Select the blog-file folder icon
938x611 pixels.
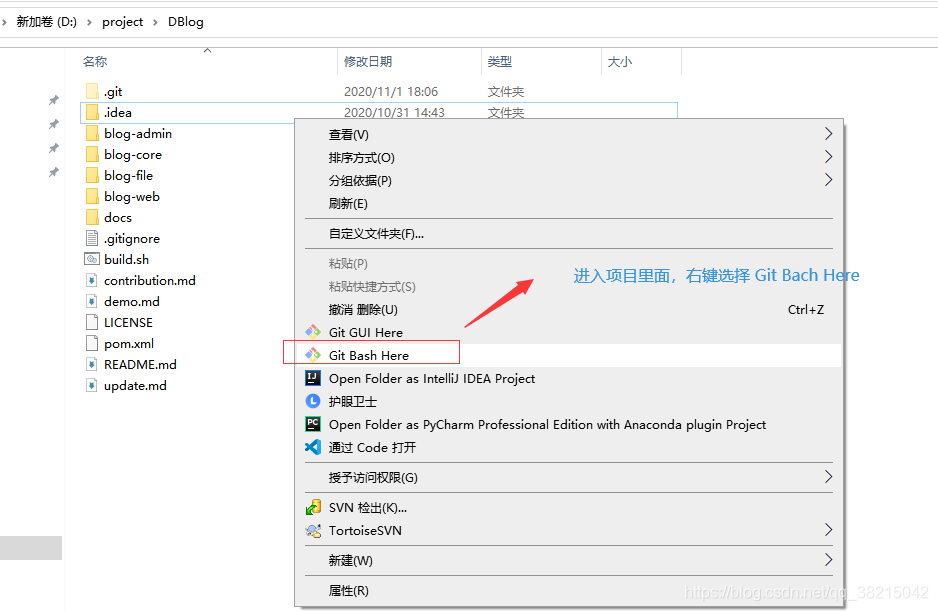tap(92, 175)
